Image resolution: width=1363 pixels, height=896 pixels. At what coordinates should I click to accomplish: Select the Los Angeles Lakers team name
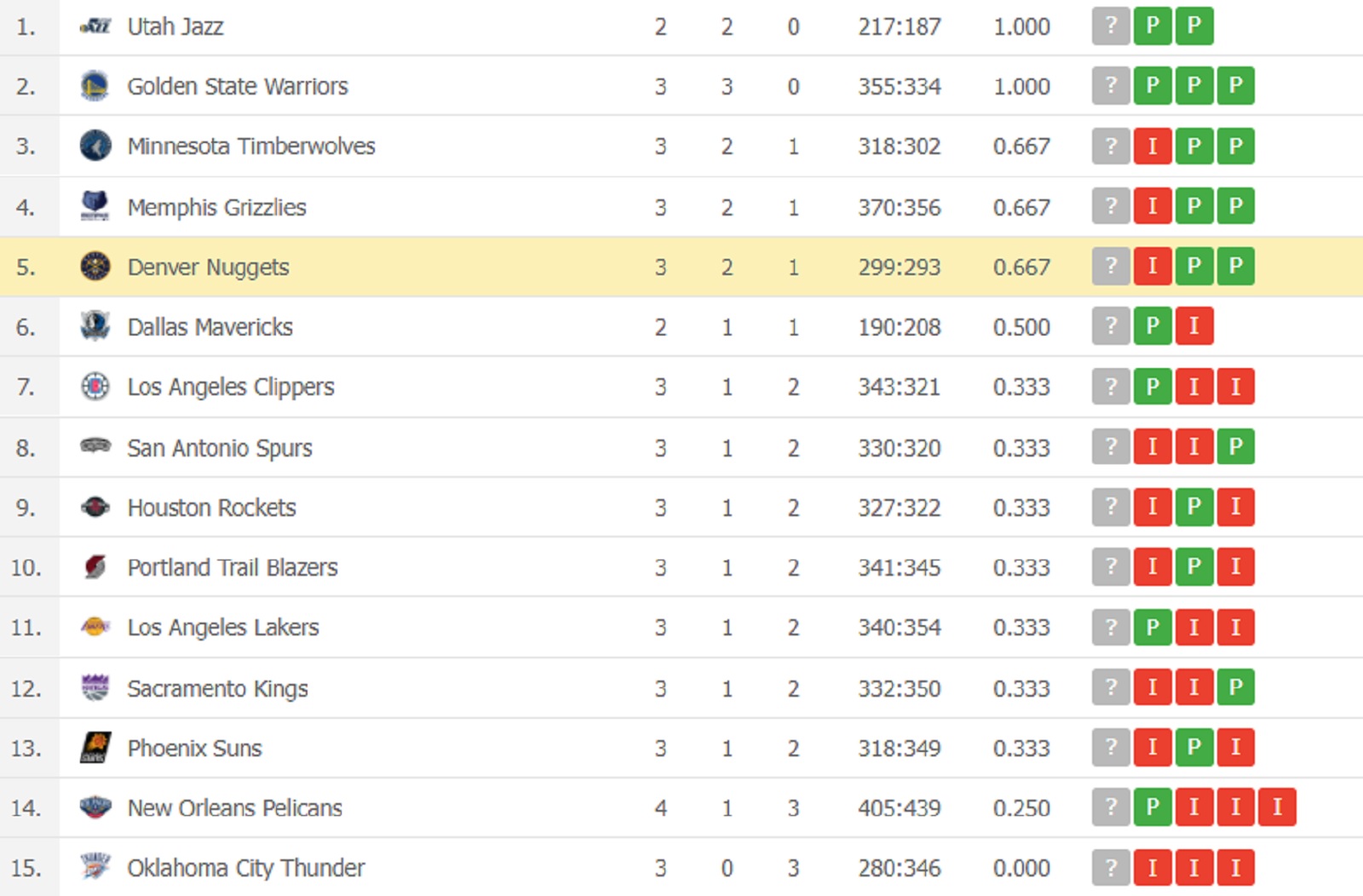[223, 628]
